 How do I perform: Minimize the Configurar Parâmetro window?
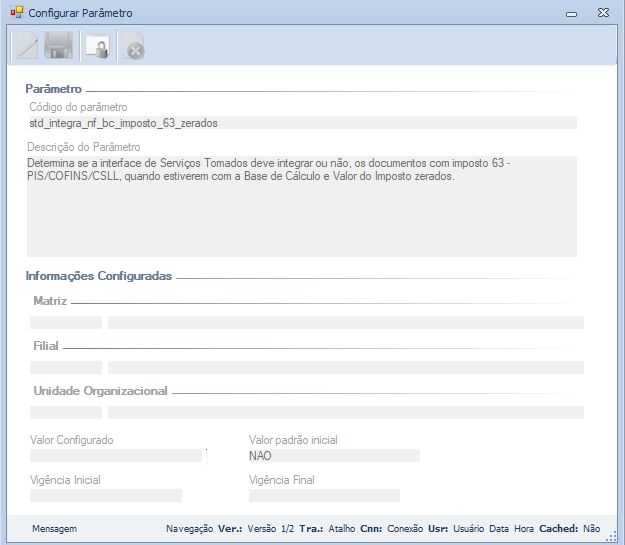[571, 14]
